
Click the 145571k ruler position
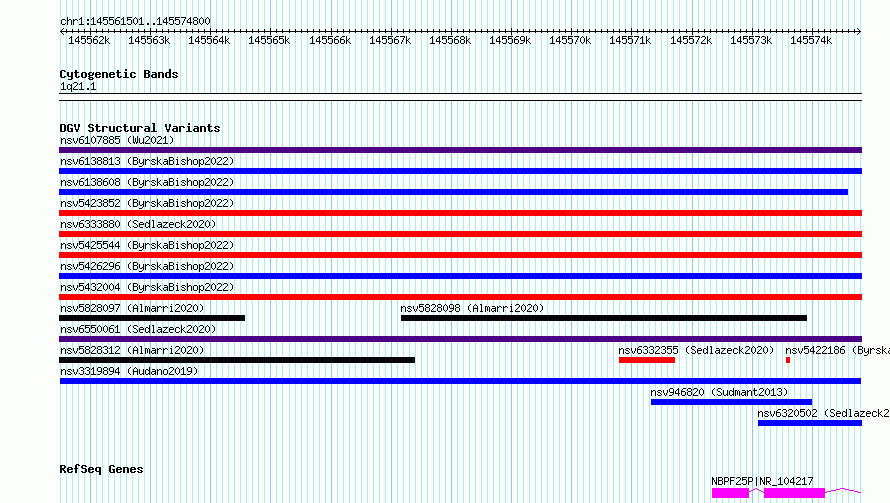(630, 41)
